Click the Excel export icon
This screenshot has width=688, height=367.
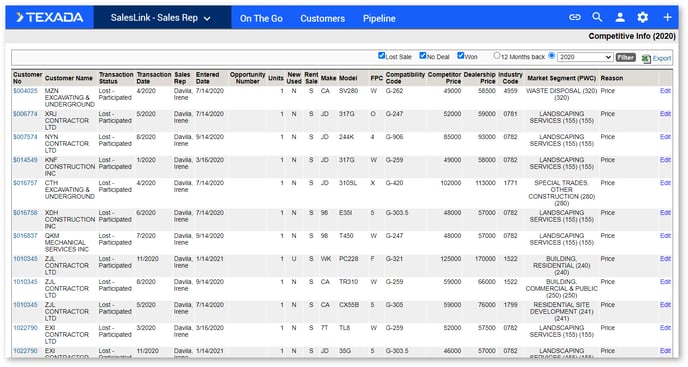pos(646,58)
